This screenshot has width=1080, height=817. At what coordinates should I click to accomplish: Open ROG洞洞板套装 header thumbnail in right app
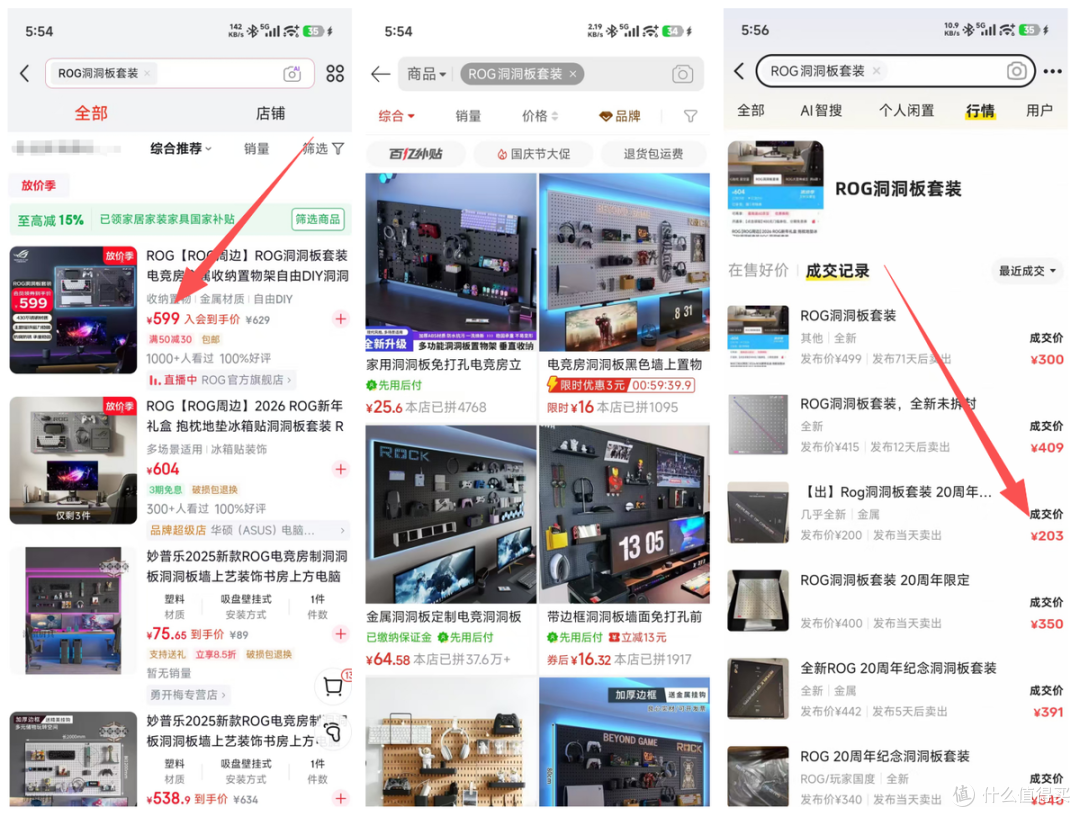coord(776,189)
